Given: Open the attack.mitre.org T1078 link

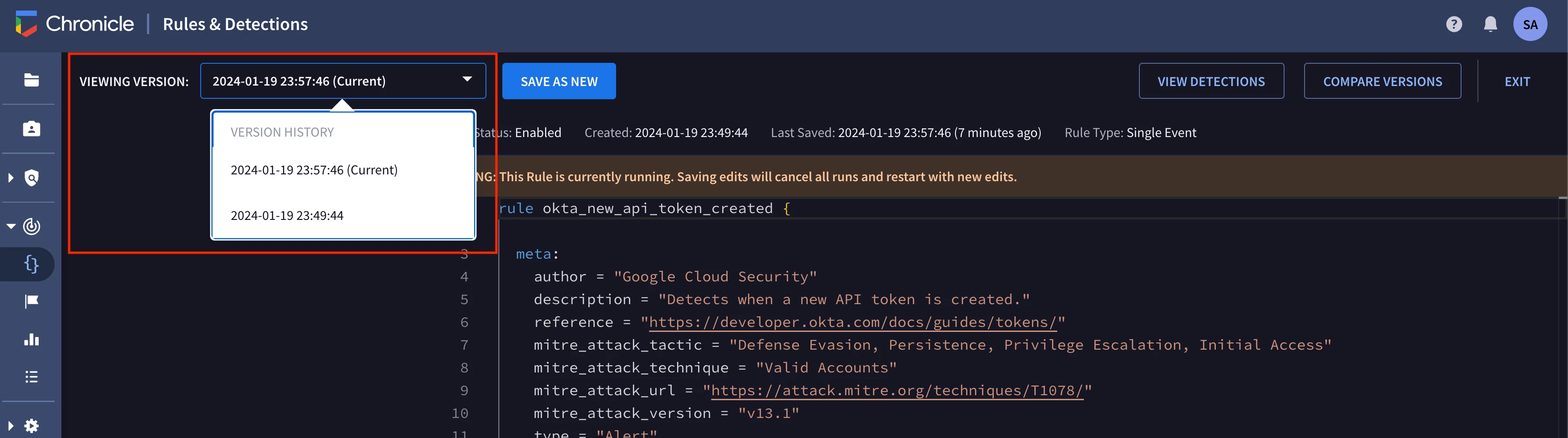Looking at the screenshot, I should click(x=897, y=391).
